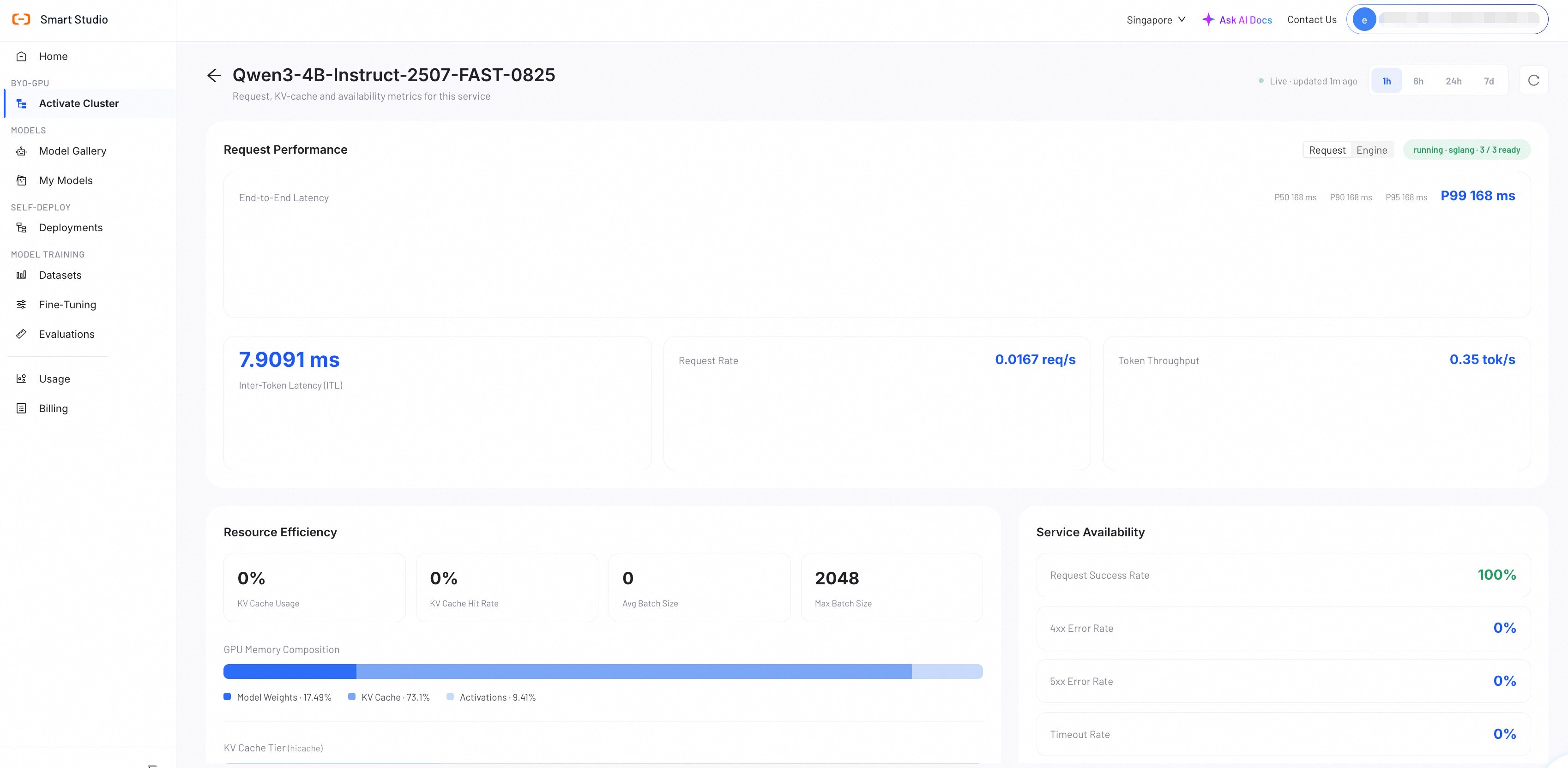Open the Model Gallery page

click(72, 151)
